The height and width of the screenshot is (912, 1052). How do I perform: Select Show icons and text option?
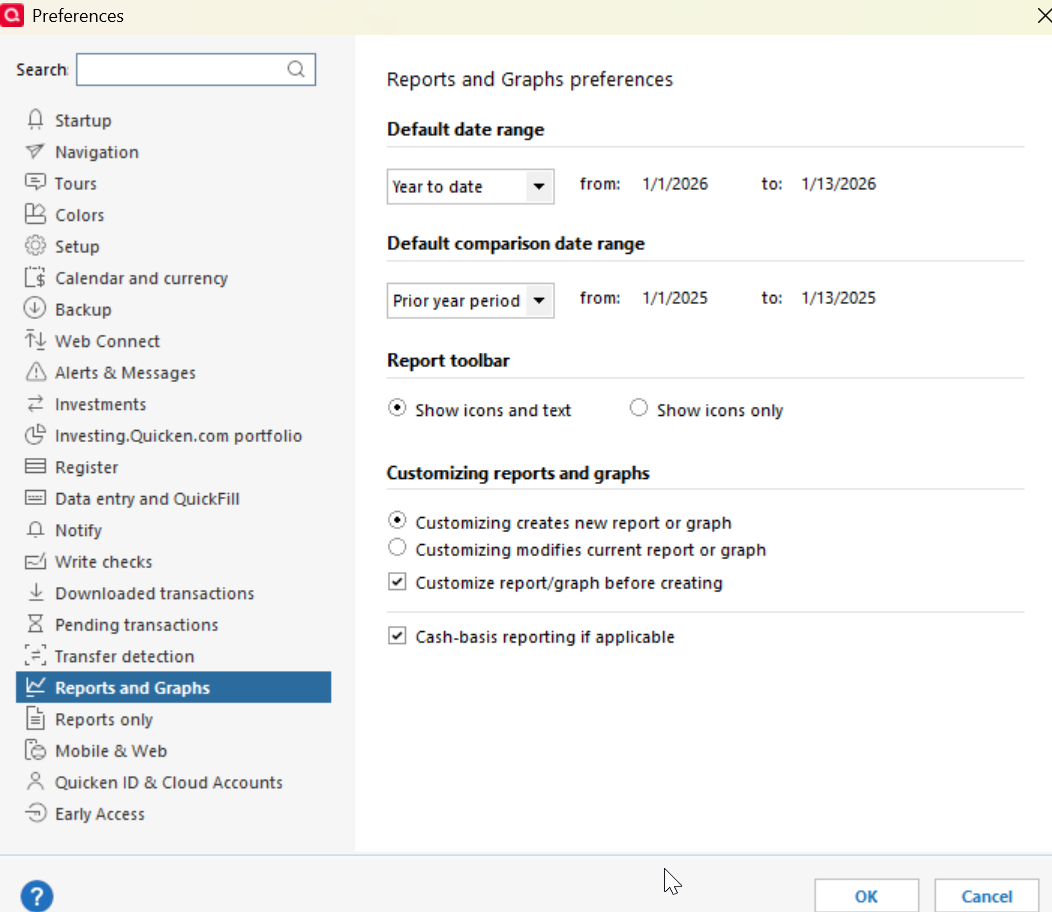[x=397, y=408]
